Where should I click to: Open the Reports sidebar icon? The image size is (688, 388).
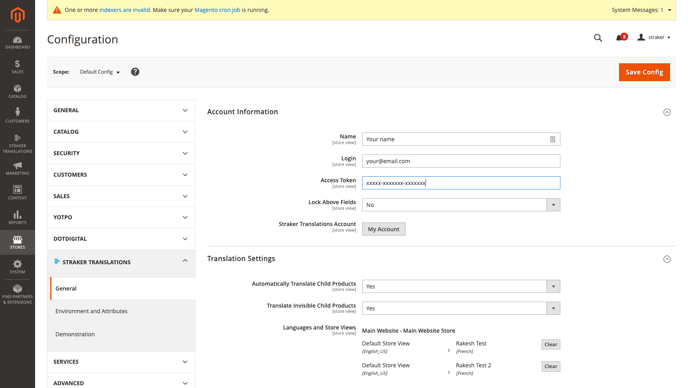[x=17, y=217]
